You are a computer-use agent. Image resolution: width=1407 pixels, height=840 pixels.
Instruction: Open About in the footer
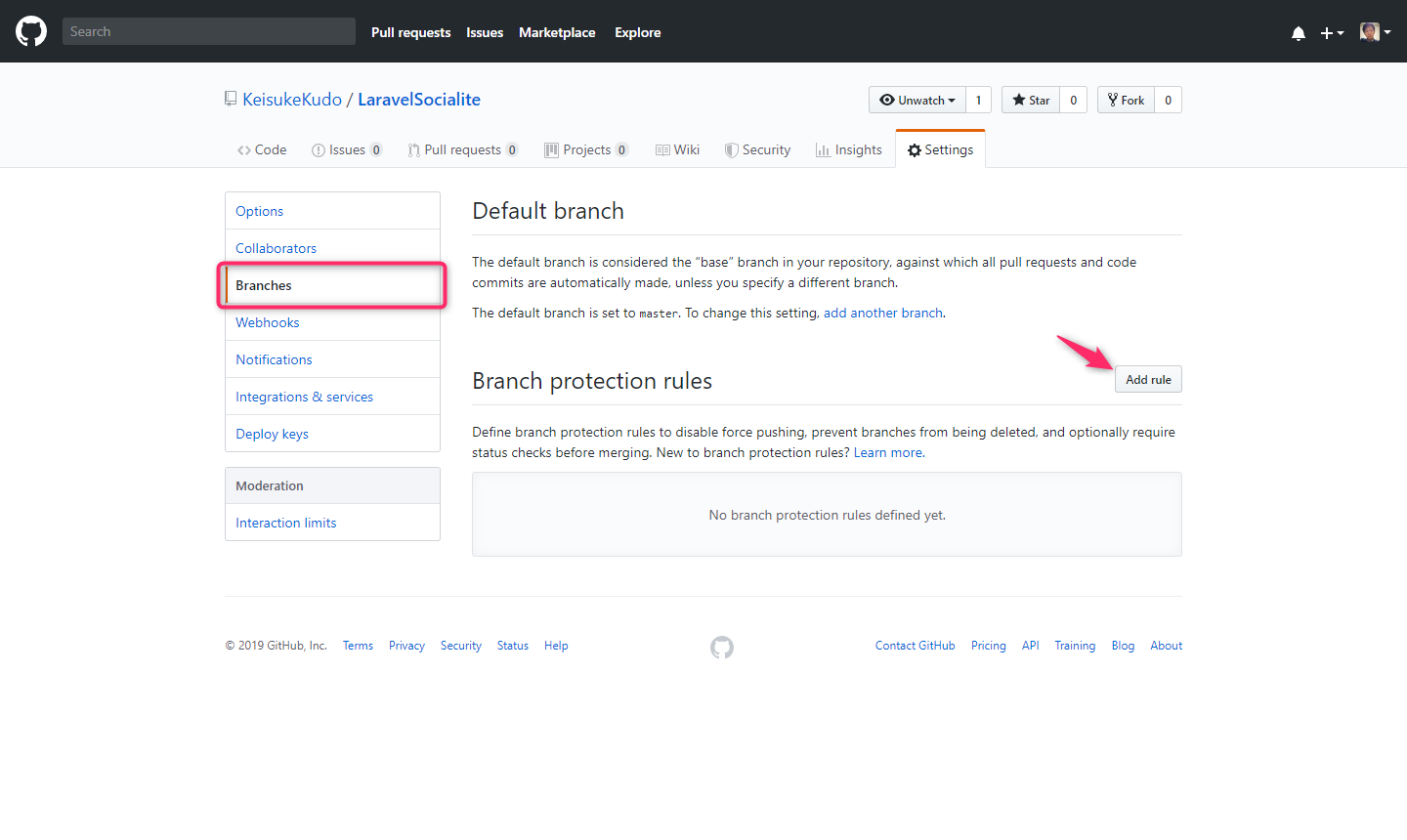pos(1167,646)
